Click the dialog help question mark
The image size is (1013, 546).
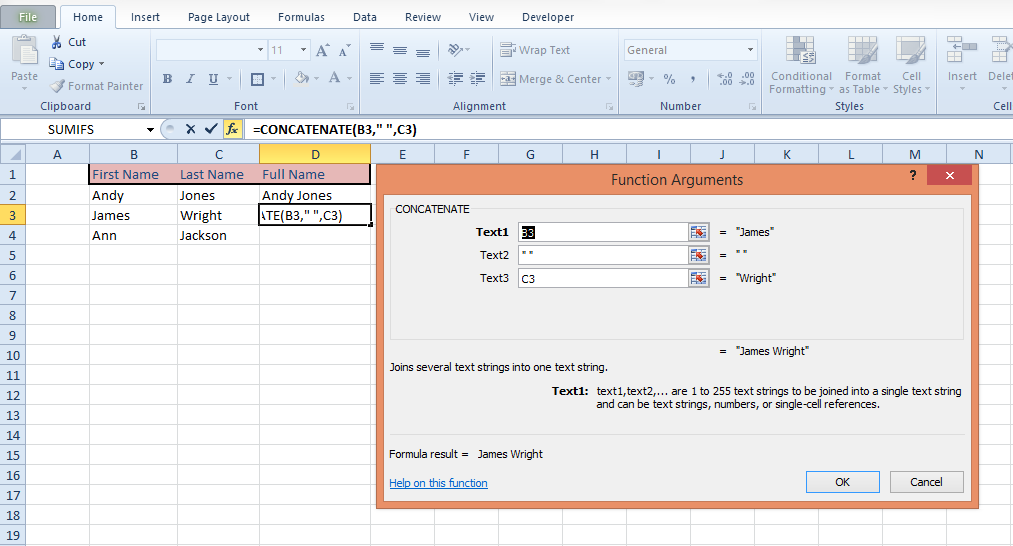point(913,175)
